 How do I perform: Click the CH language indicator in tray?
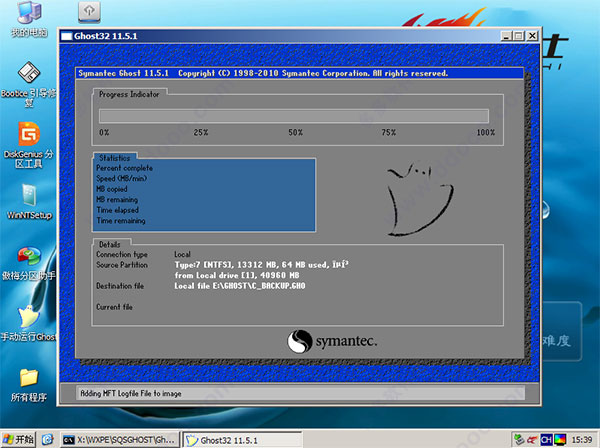pyautogui.click(x=546, y=440)
